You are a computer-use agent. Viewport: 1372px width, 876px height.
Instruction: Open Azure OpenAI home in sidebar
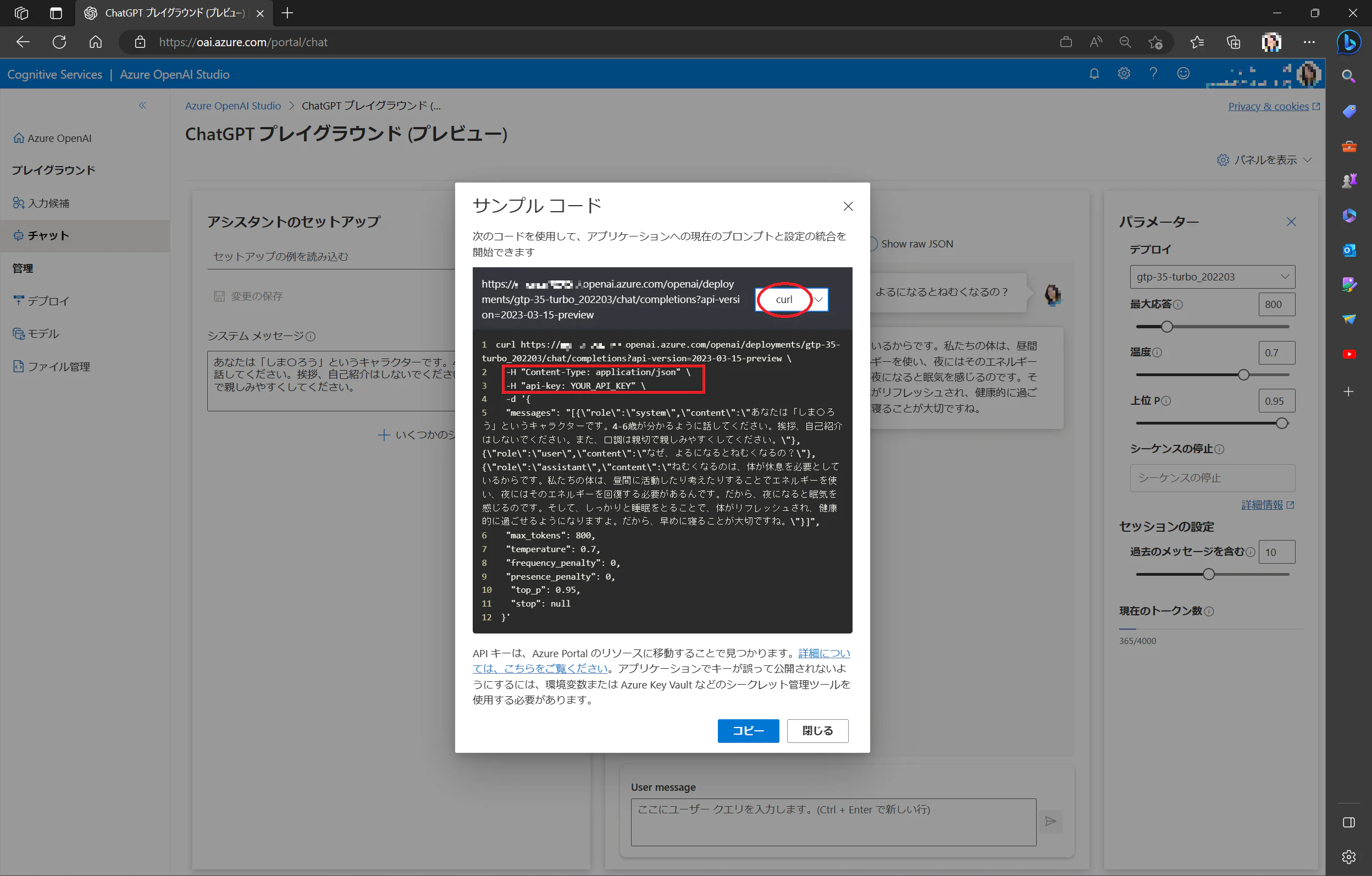tap(52, 138)
